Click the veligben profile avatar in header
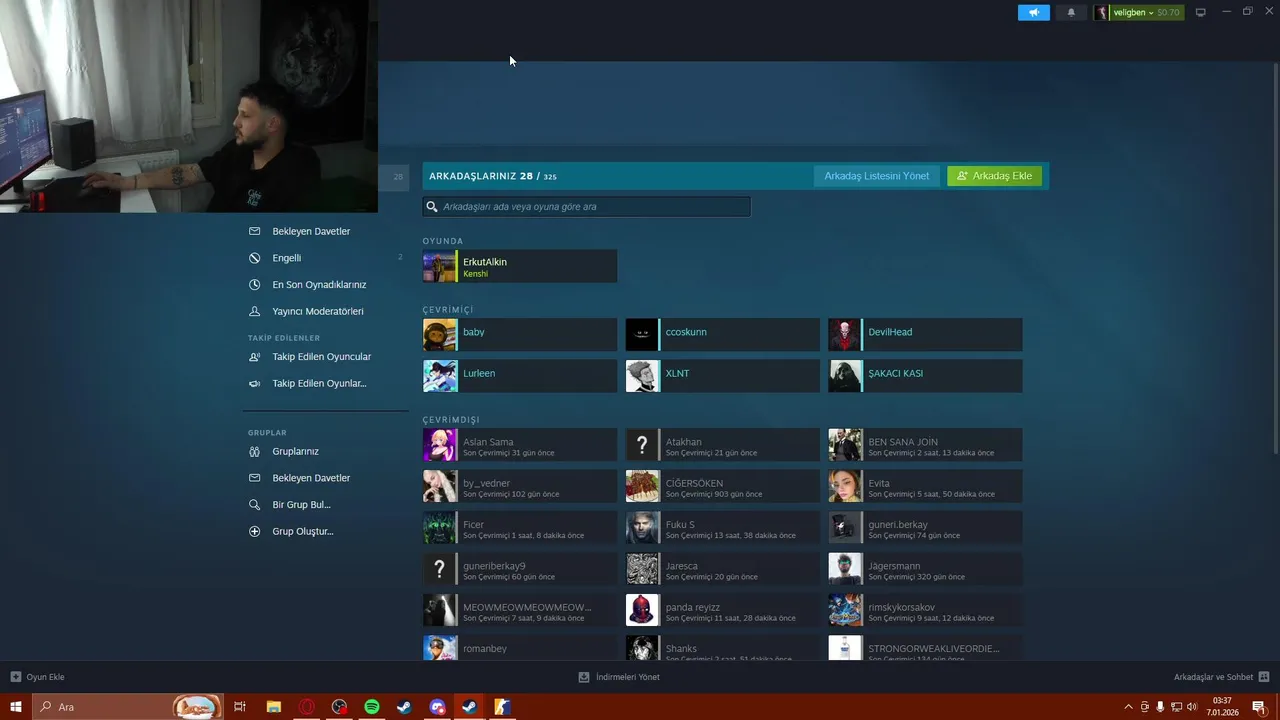 coord(1102,12)
